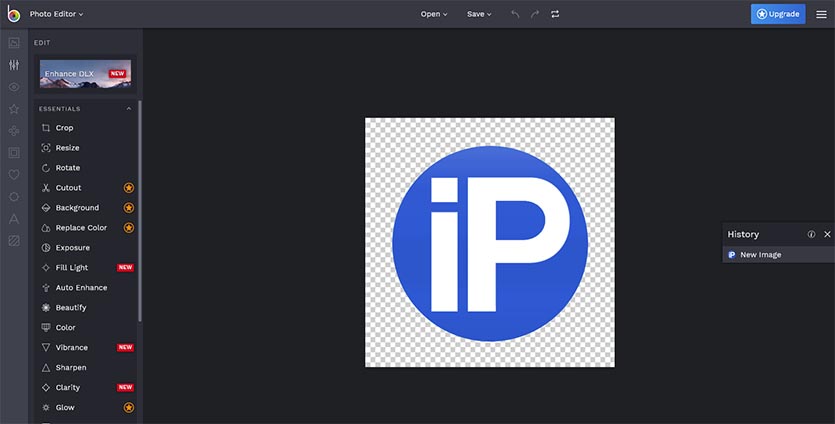Open the Photo Editor dropdown menu
This screenshot has height=424, width=835.
pyautogui.click(x=56, y=14)
